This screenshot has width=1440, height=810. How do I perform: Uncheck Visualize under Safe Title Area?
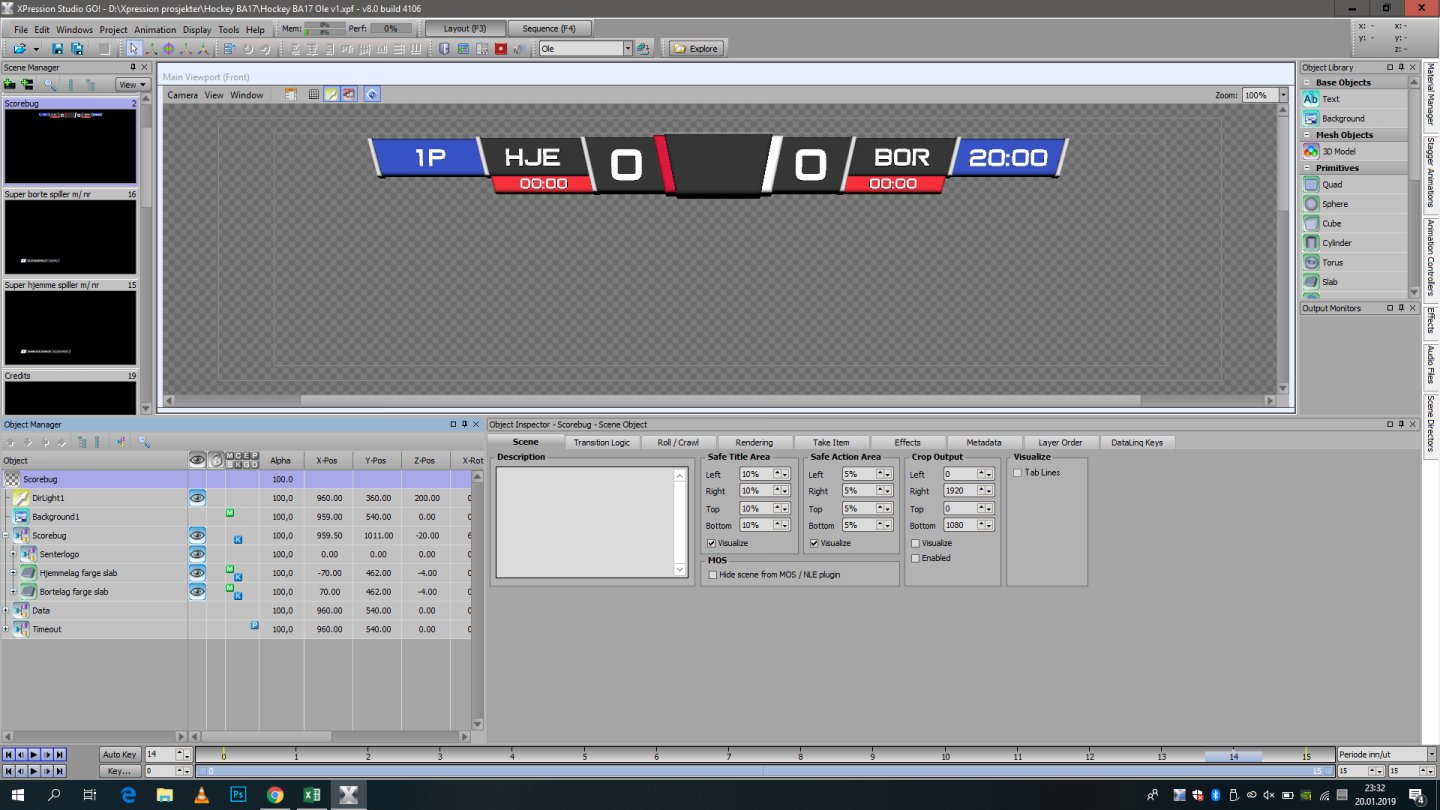click(x=712, y=543)
